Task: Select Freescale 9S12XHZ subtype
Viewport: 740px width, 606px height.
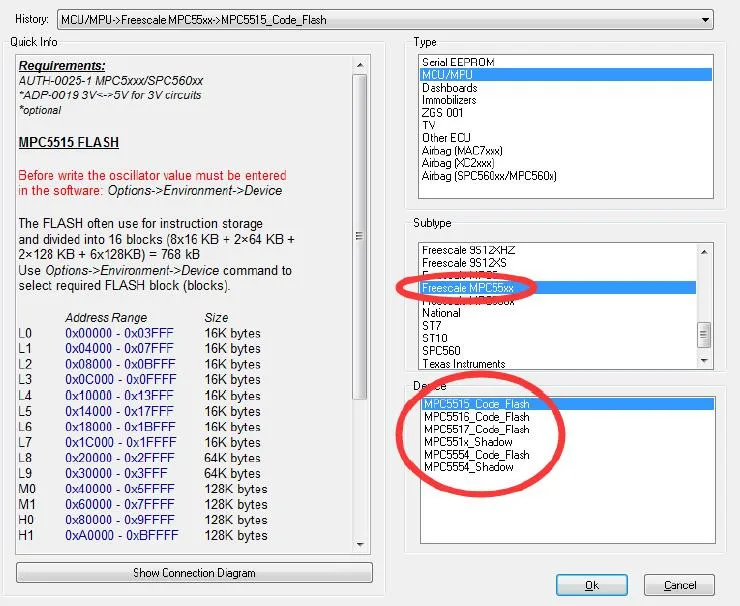Action: 468,250
